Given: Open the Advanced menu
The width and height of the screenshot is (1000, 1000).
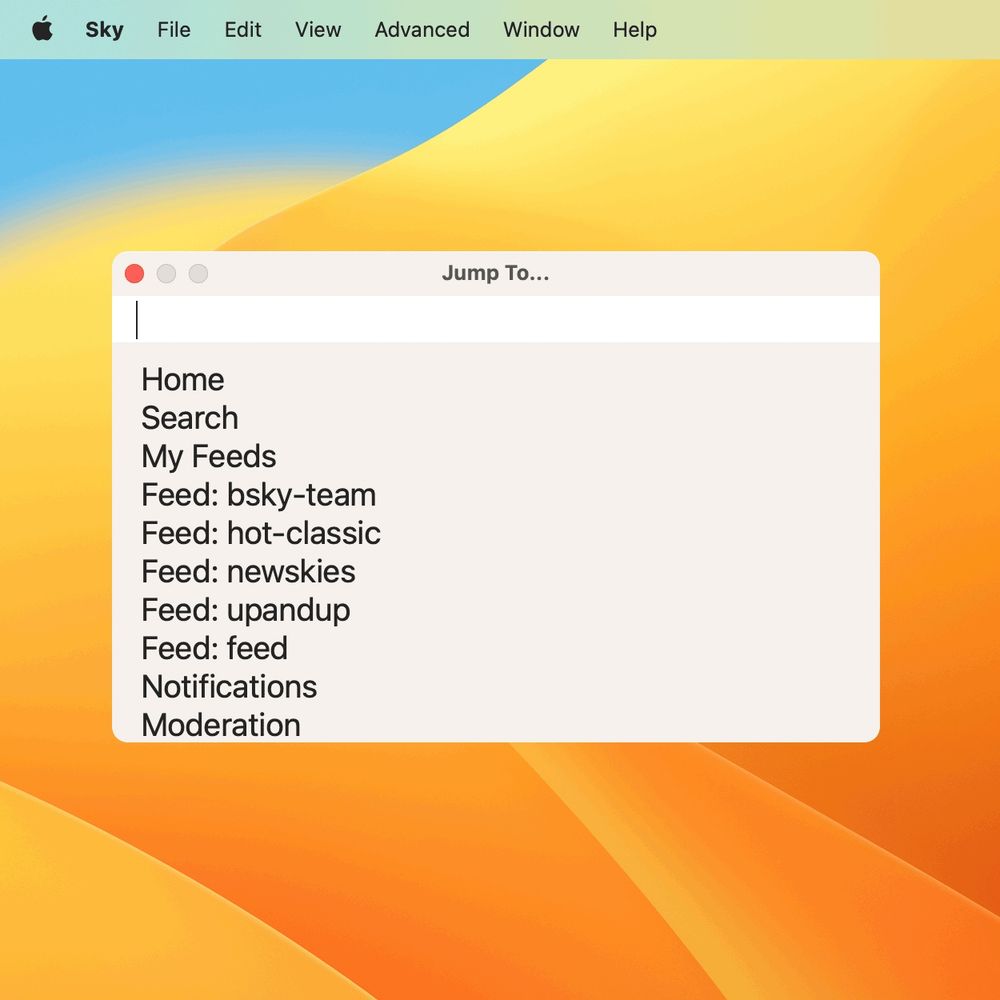Looking at the screenshot, I should pyautogui.click(x=422, y=29).
